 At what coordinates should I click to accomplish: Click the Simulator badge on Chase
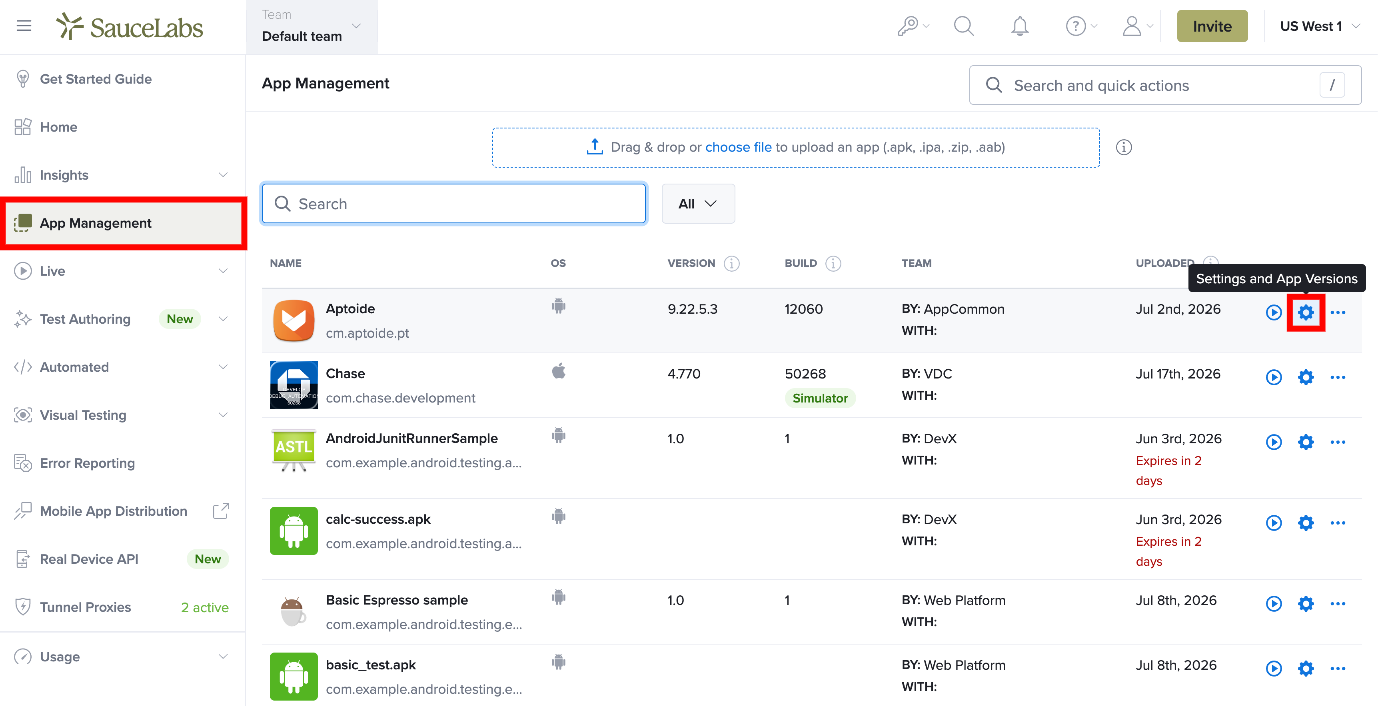tap(820, 398)
